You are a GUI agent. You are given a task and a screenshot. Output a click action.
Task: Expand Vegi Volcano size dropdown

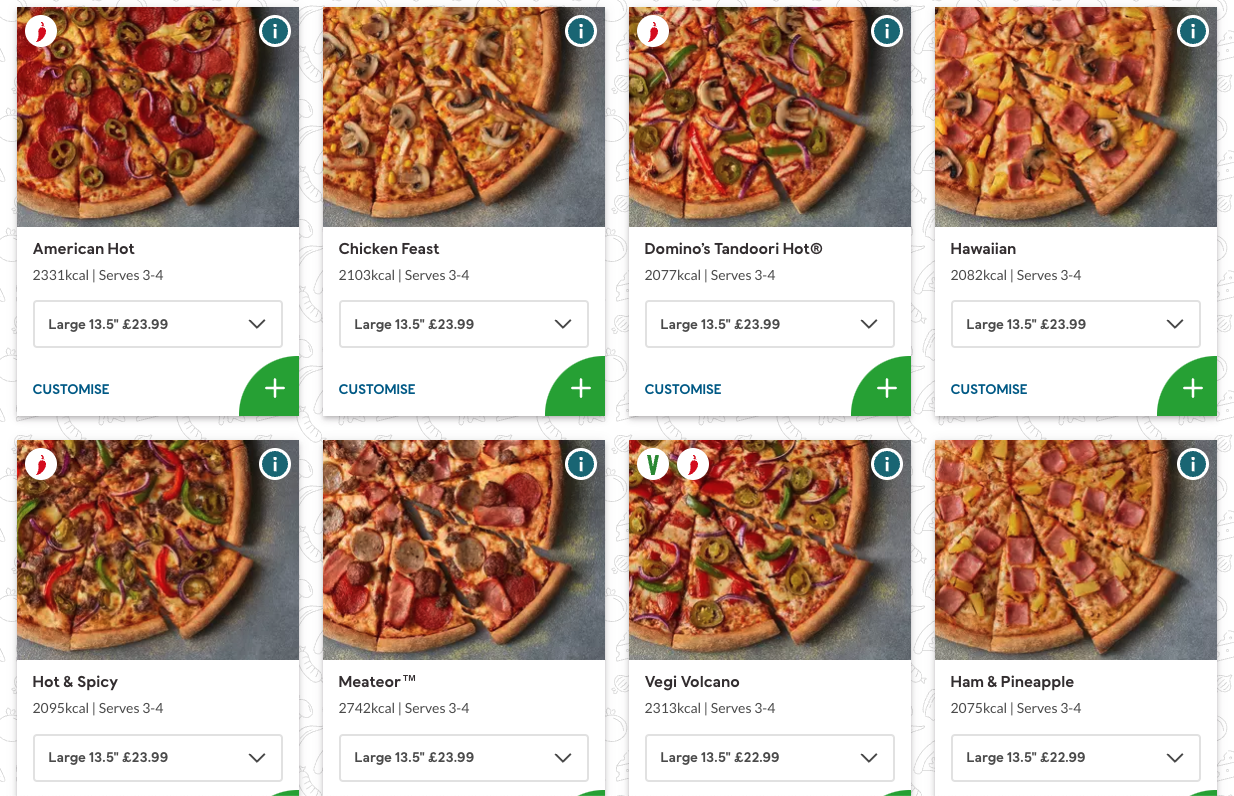click(769, 757)
